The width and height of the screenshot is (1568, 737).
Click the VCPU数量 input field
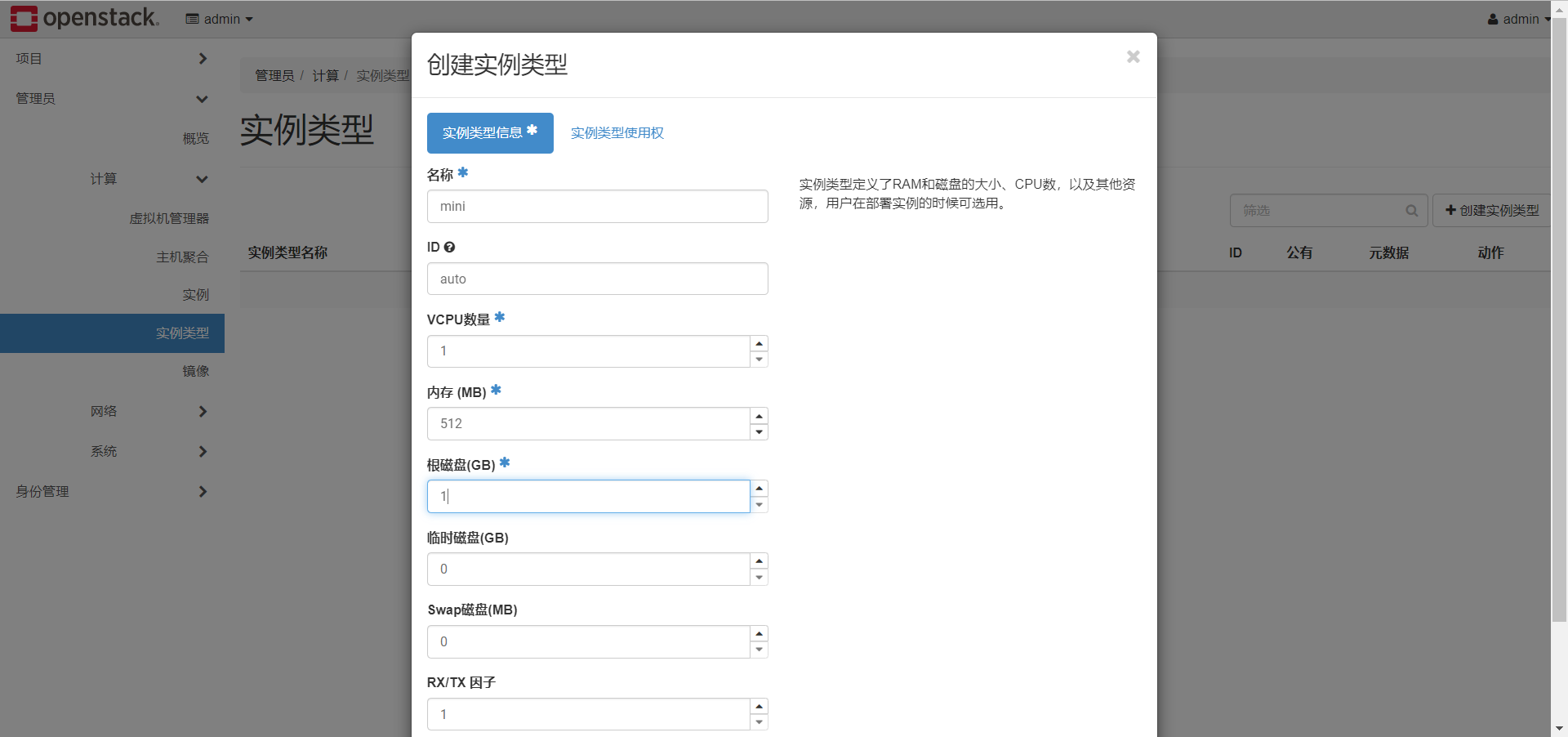pos(588,351)
